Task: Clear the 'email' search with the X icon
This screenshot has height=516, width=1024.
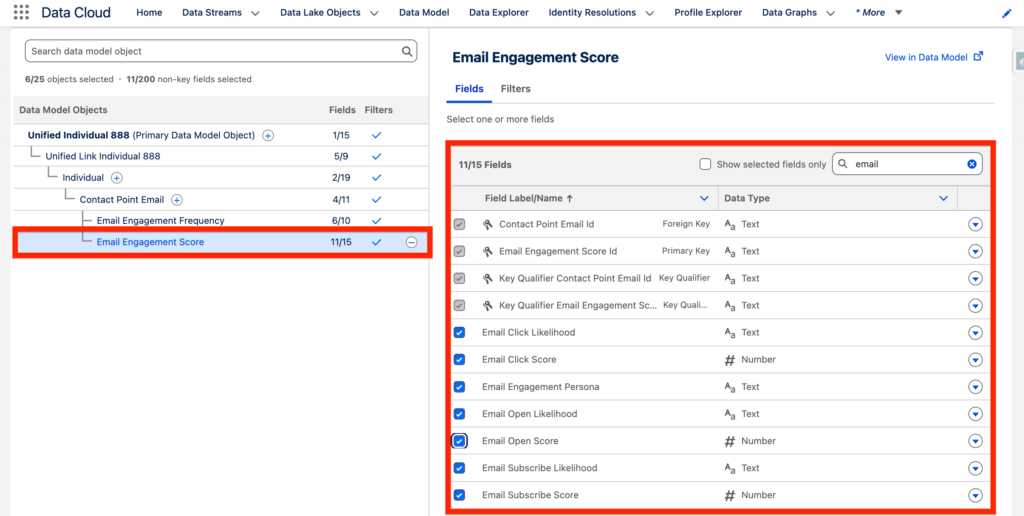Action: pyautogui.click(x=971, y=164)
